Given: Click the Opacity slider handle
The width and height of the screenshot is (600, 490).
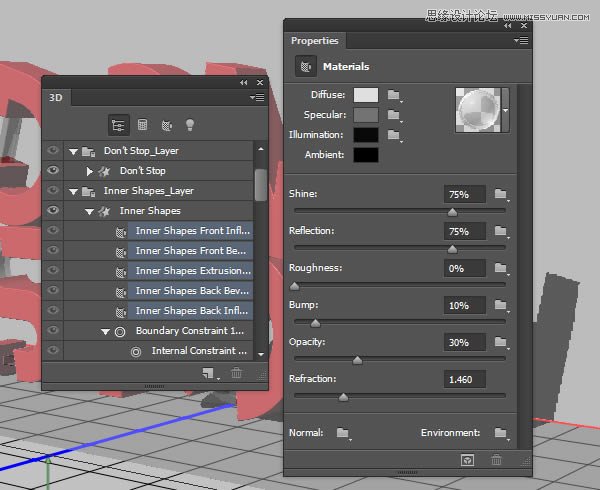Looking at the screenshot, I should 357,360.
